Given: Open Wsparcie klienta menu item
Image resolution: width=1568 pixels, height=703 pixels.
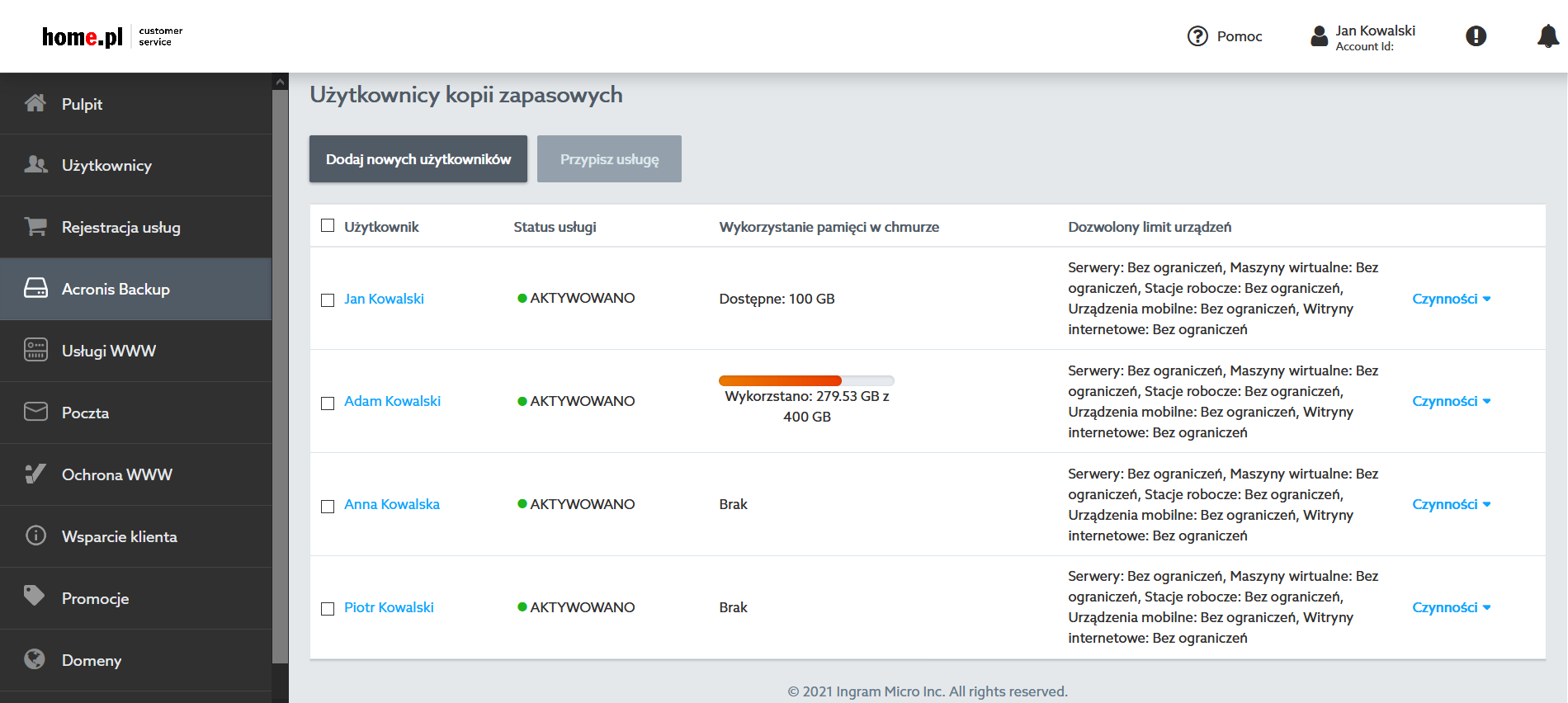Looking at the screenshot, I should (x=136, y=536).
